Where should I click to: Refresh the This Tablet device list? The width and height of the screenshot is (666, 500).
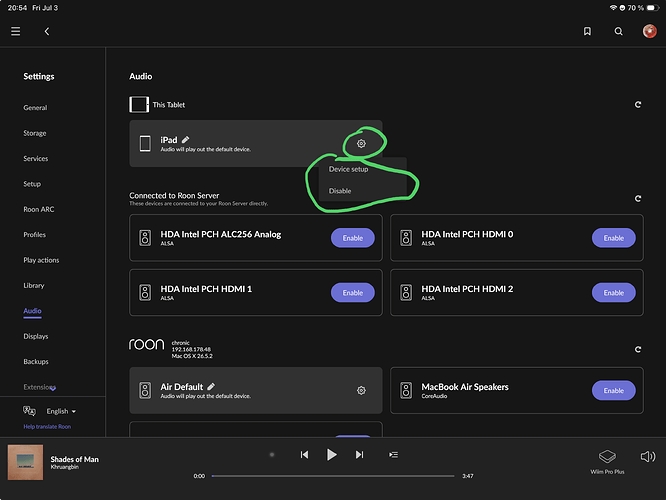[638, 105]
